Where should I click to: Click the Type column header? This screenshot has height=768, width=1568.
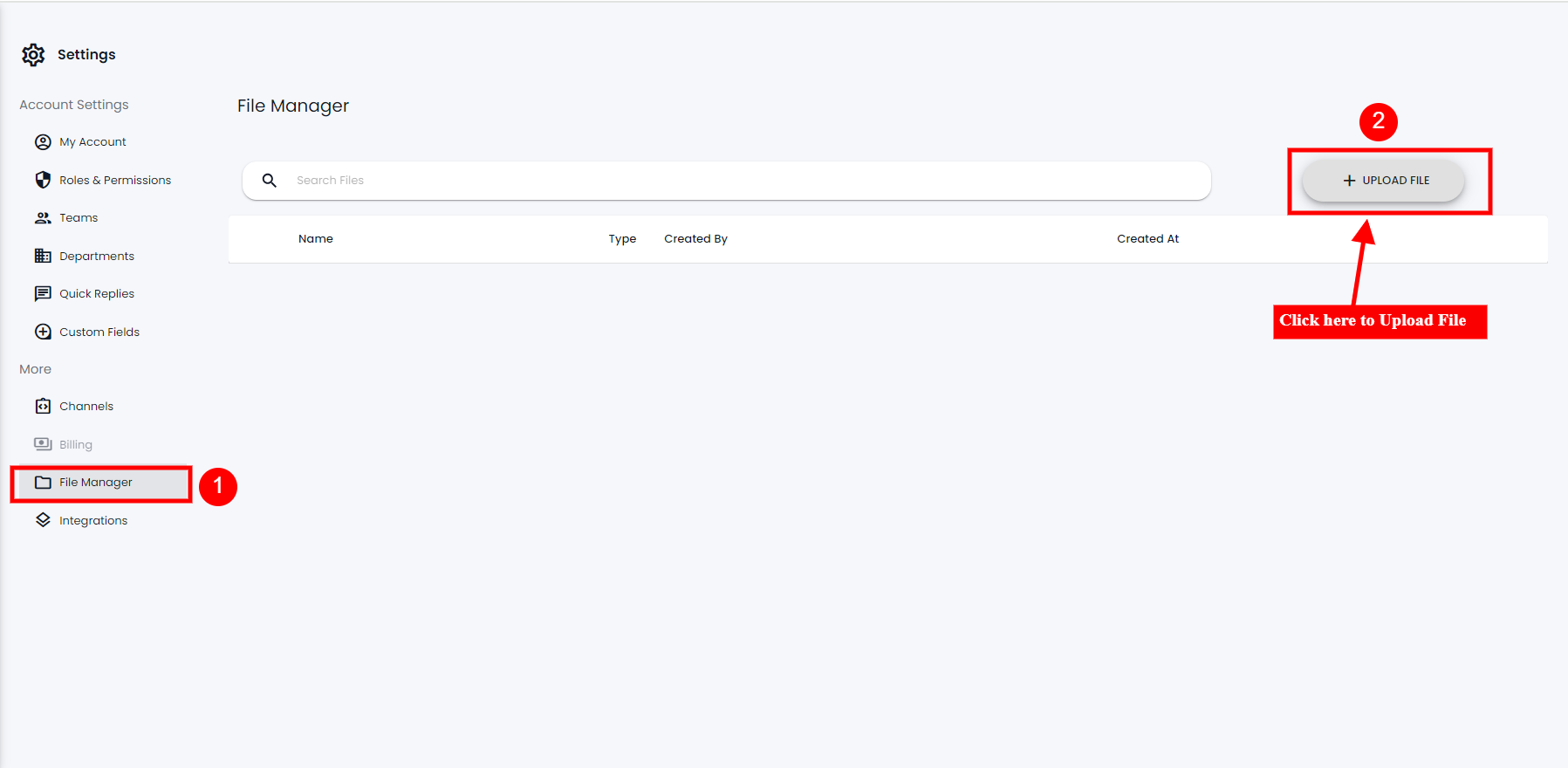click(x=622, y=239)
